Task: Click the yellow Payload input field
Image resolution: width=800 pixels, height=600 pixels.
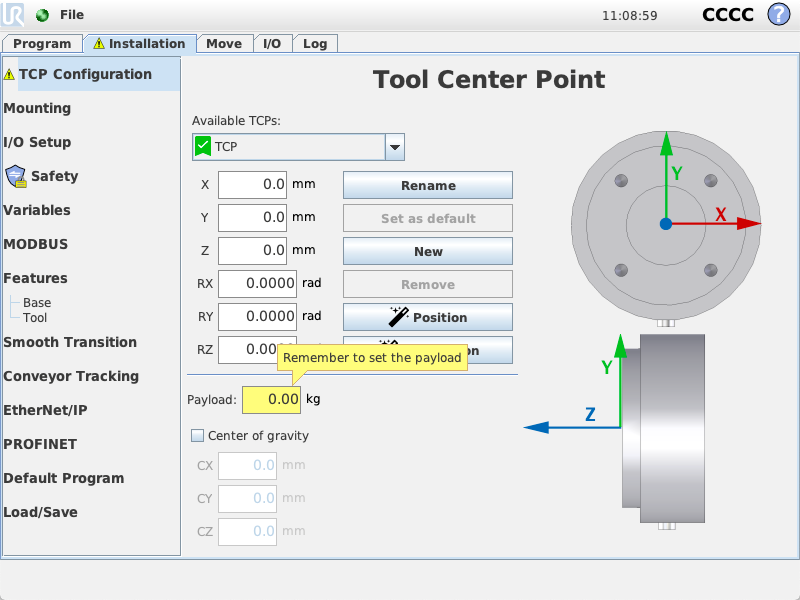Action: (x=271, y=399)
